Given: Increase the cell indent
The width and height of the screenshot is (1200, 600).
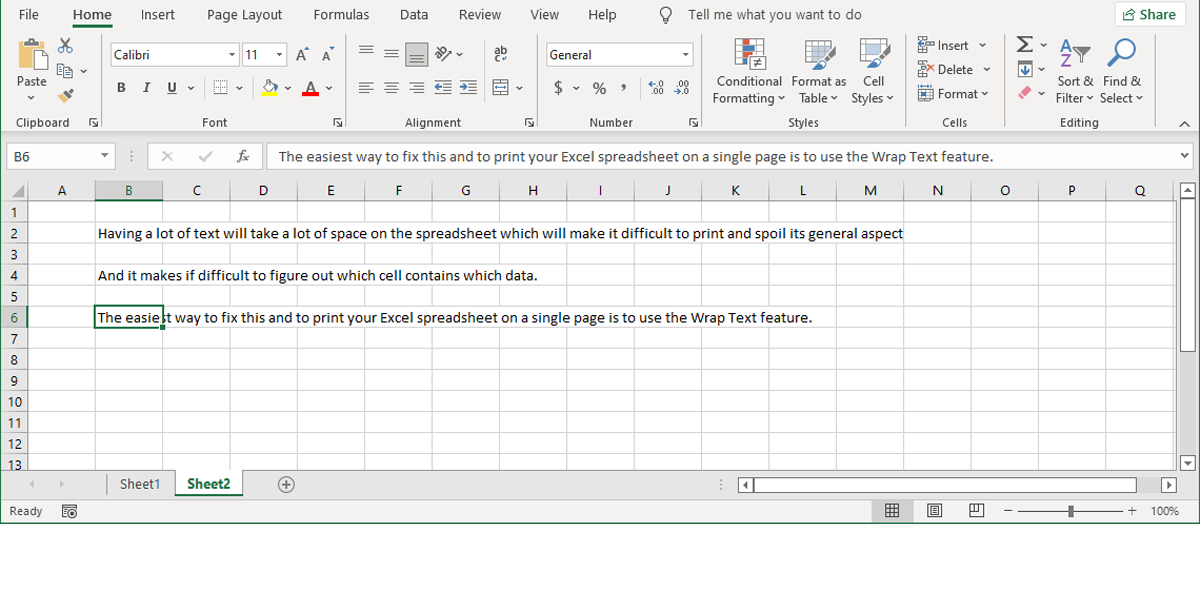Looking at the screenshot, I should click(468, 88).
